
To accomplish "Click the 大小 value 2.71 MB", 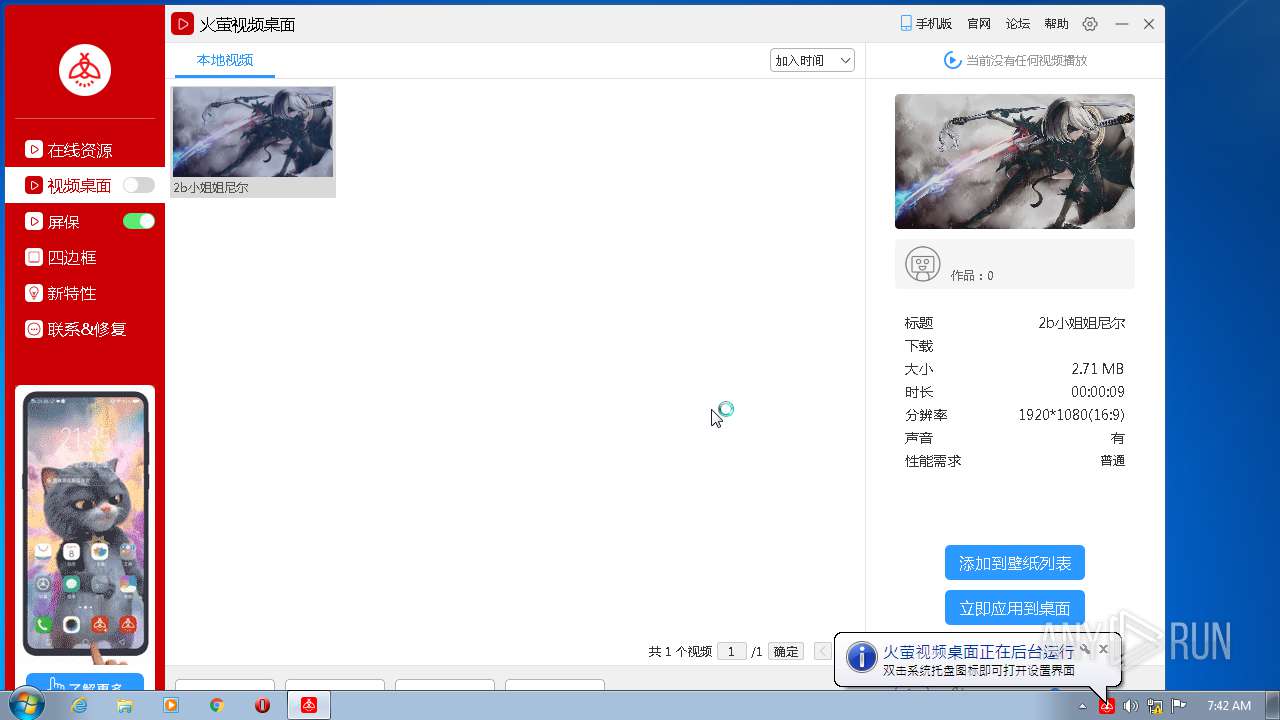I will (1098, 369).
